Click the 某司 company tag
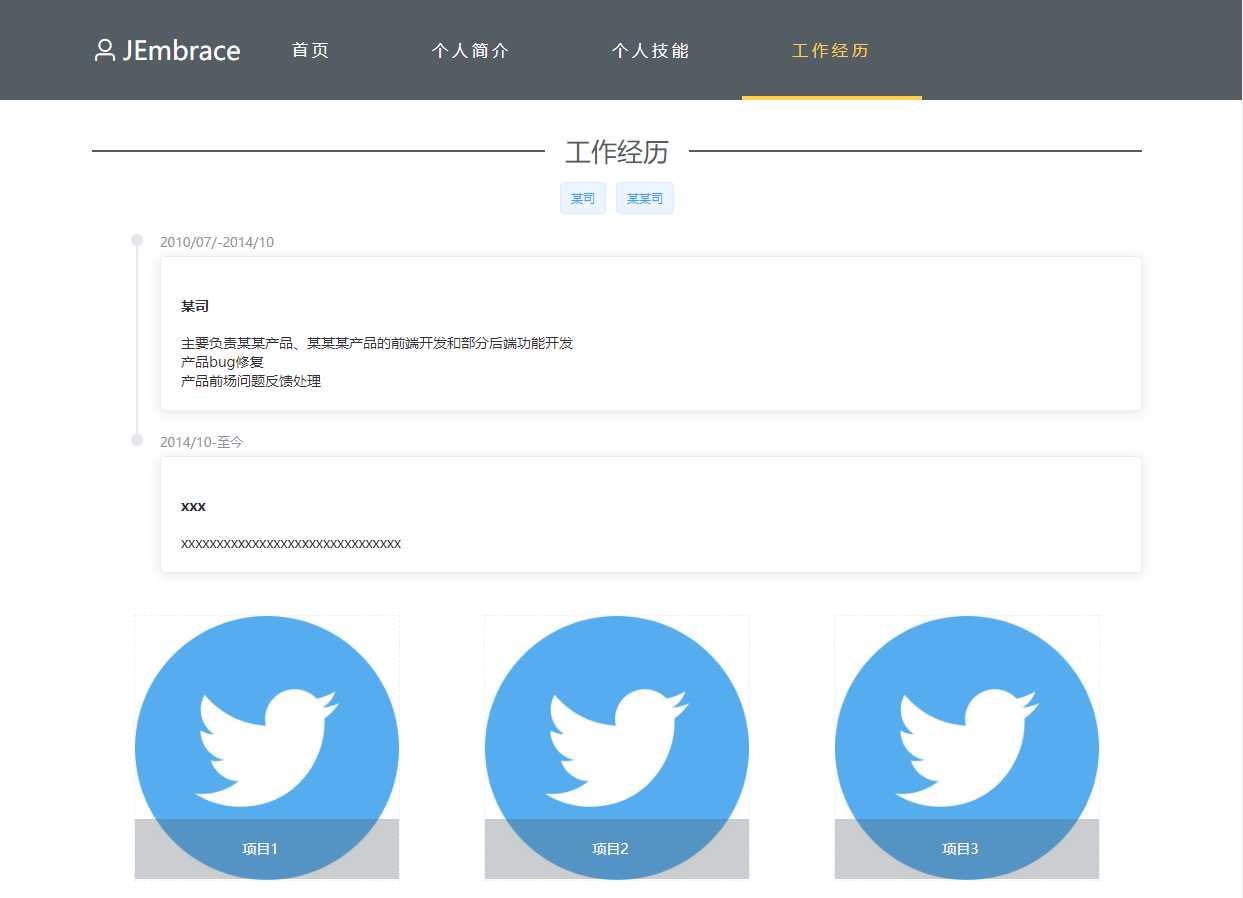Screen dimensions: 1243x898 pyautogui.click(x=583, y=199)
